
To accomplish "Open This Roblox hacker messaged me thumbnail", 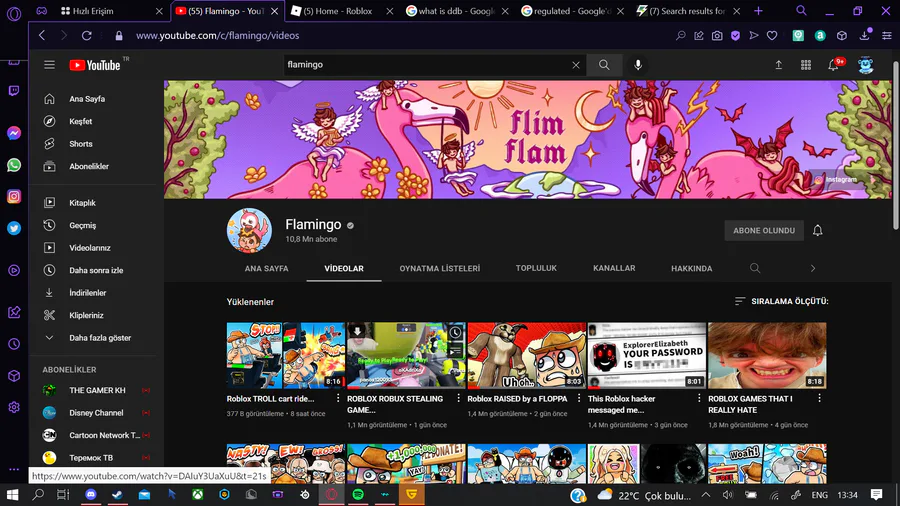I will tap(647, 355).
